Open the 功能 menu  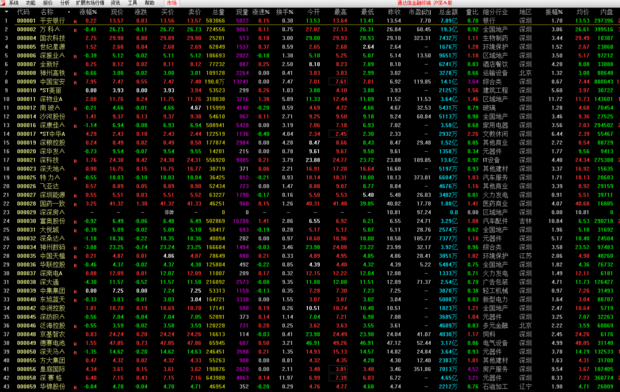[x=30, y=3]
